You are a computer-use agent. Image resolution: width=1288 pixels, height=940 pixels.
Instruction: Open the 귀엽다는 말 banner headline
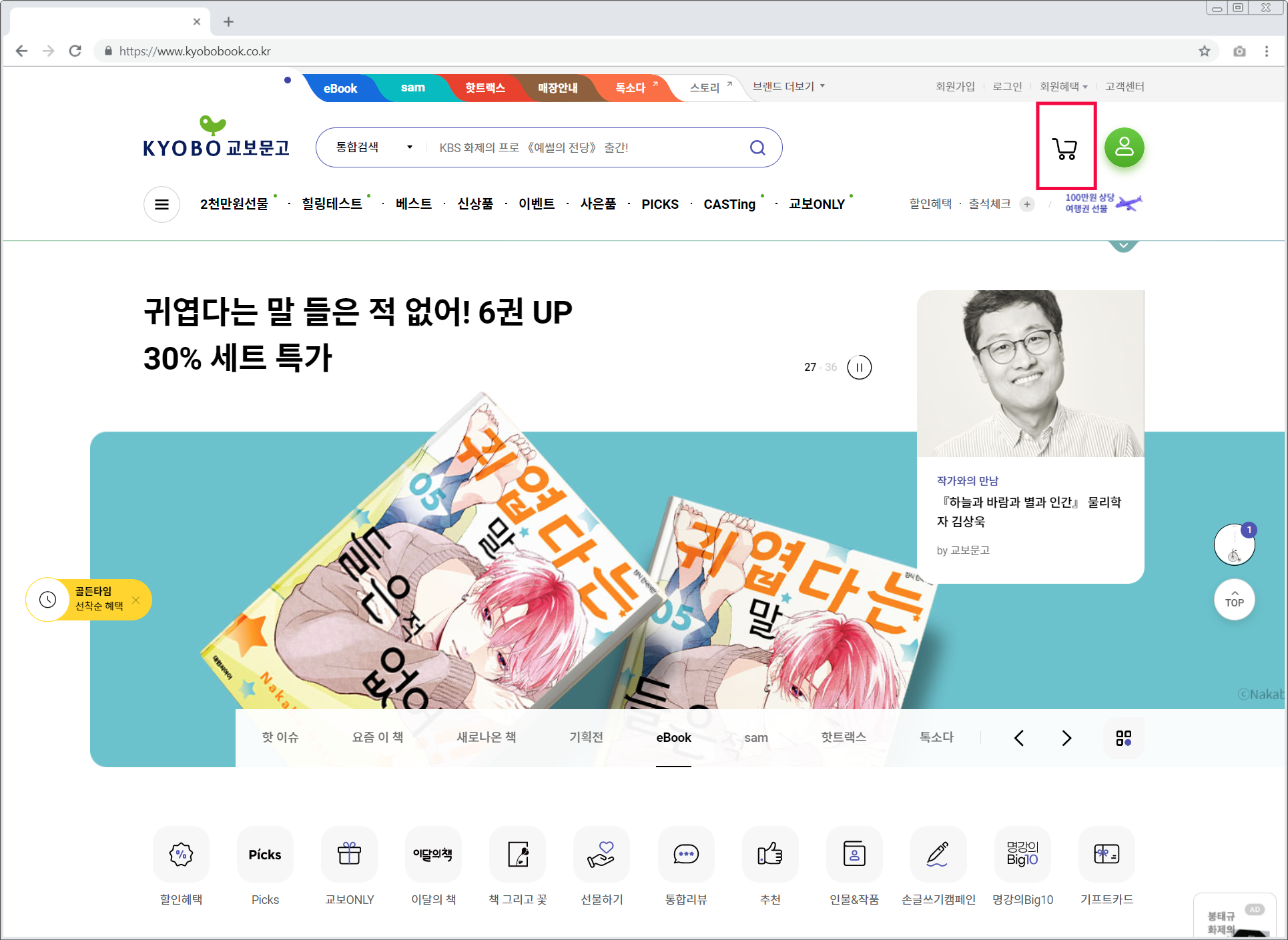[x=358, y=335]
